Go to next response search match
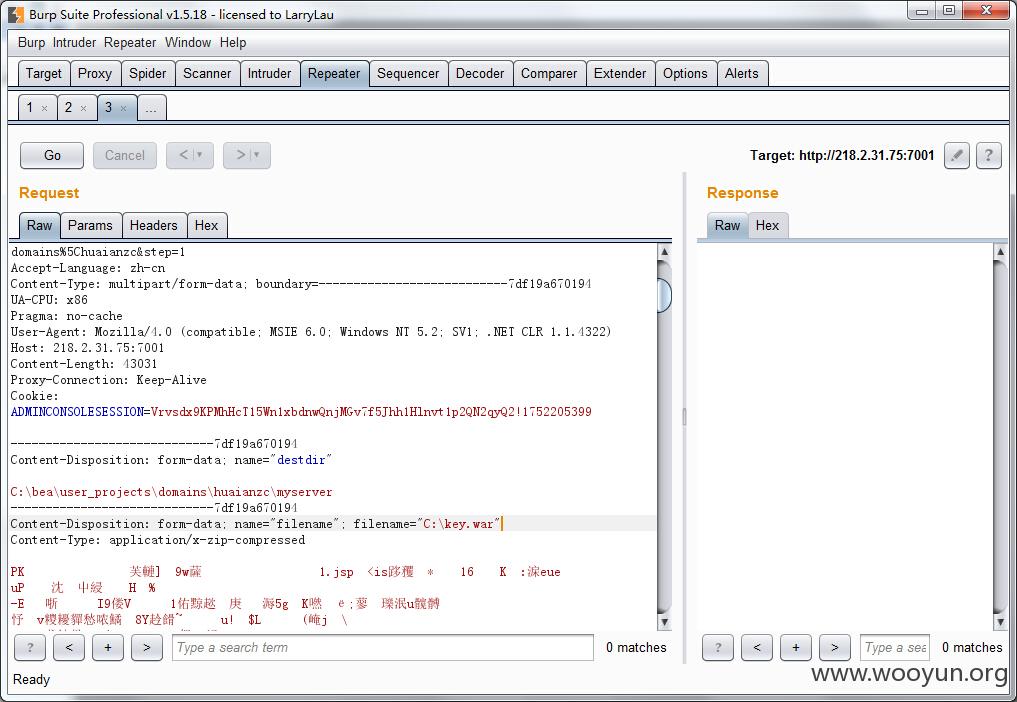Screen dimensions: 1017x702 [834, 648]
